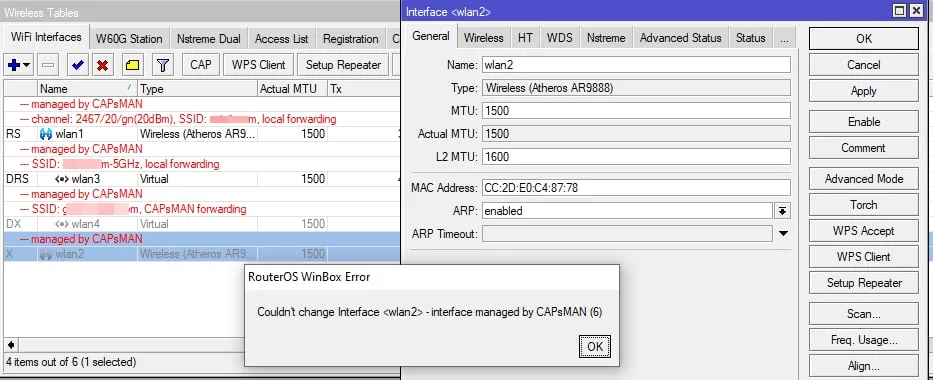Click "Wireless (Atheros AR9..." in wlan1 row
Image resolution: width=933 pixels, height=380 pixels.
click(198, 134)
